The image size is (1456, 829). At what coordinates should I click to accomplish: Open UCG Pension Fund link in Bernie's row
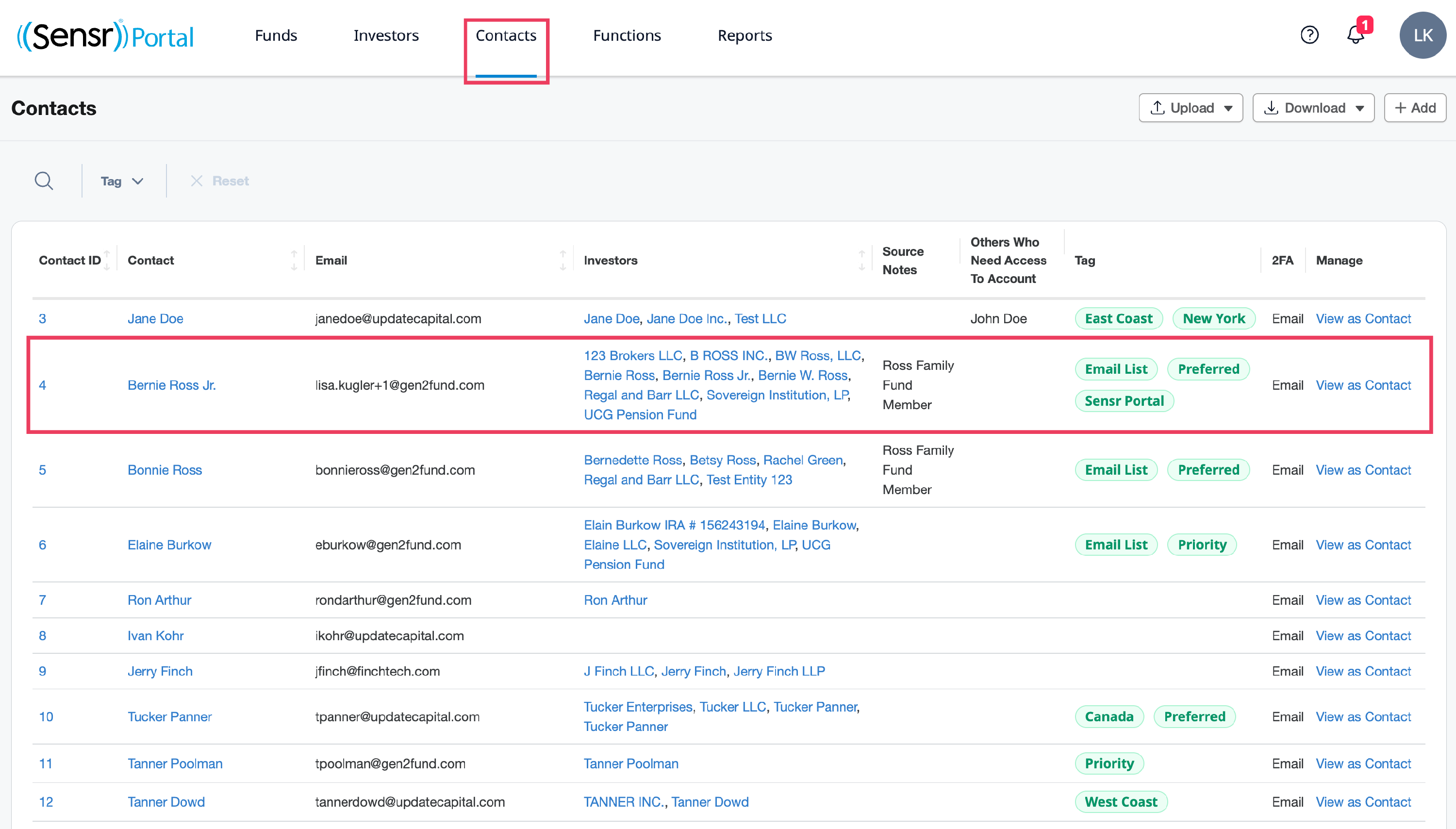pos(640,415)
